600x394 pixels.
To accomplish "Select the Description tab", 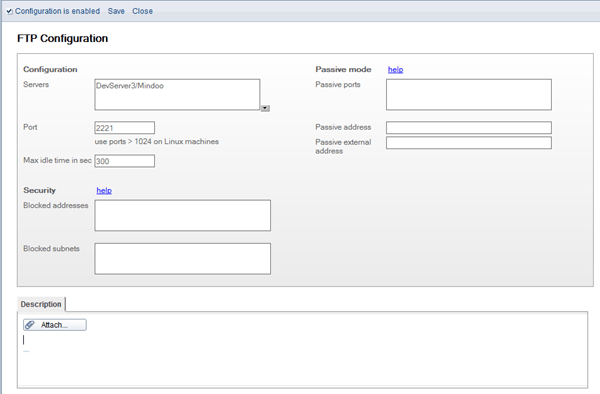I will [41, 304].
